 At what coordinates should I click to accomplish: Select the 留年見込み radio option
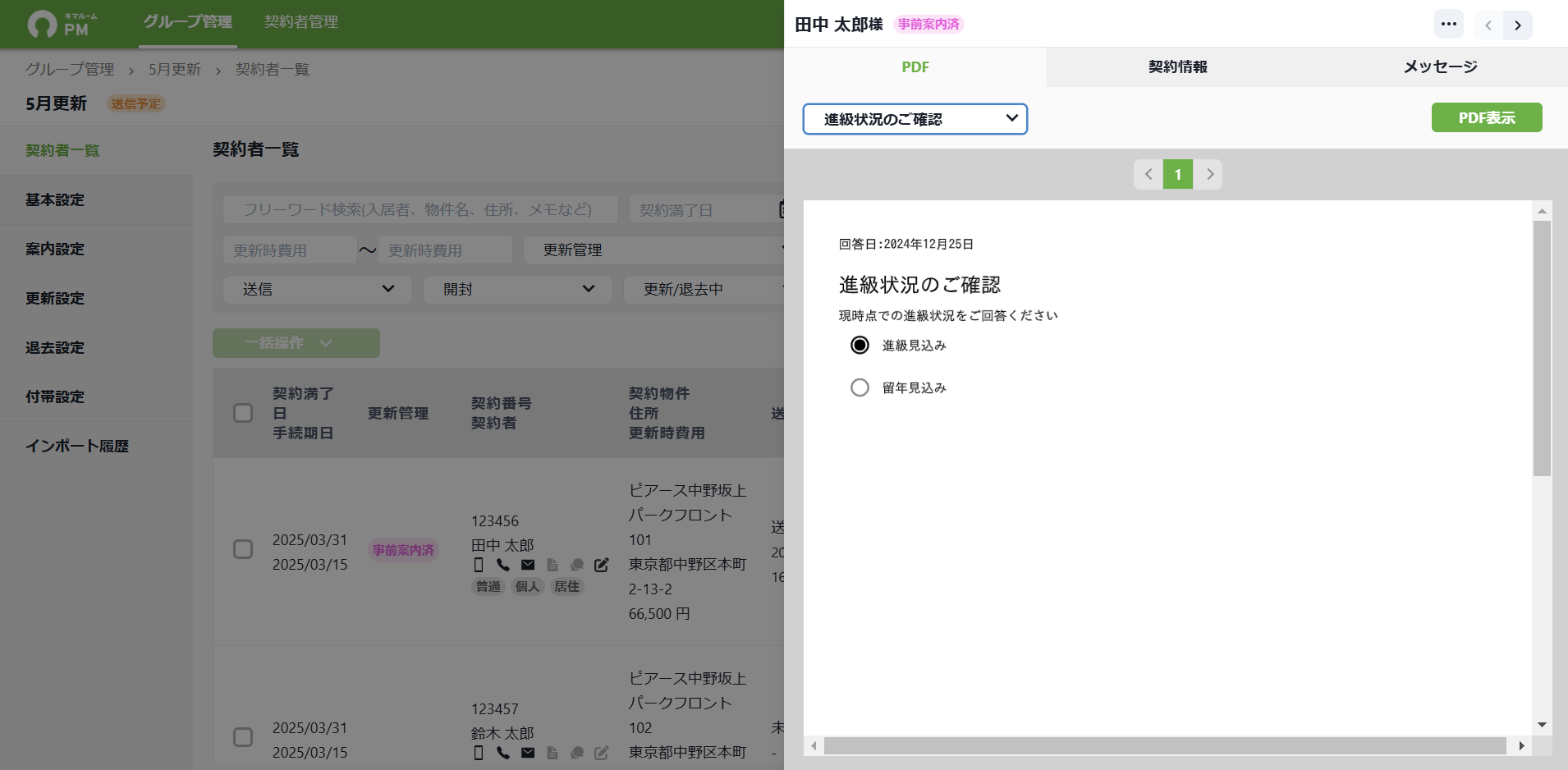coord(860,387)
